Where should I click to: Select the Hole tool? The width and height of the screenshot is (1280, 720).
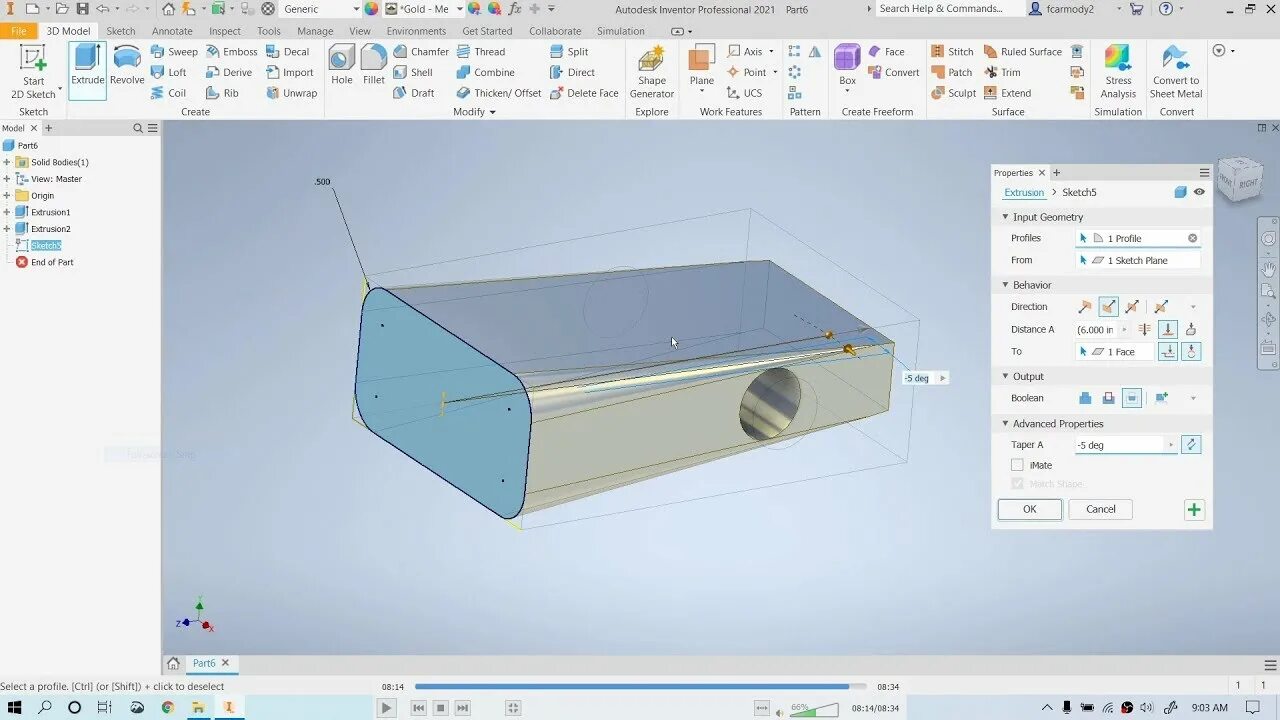[341, 66]
